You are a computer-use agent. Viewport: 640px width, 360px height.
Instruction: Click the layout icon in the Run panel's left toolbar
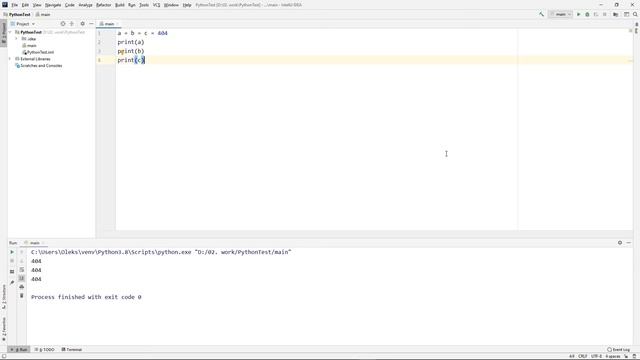pos(12,271)
